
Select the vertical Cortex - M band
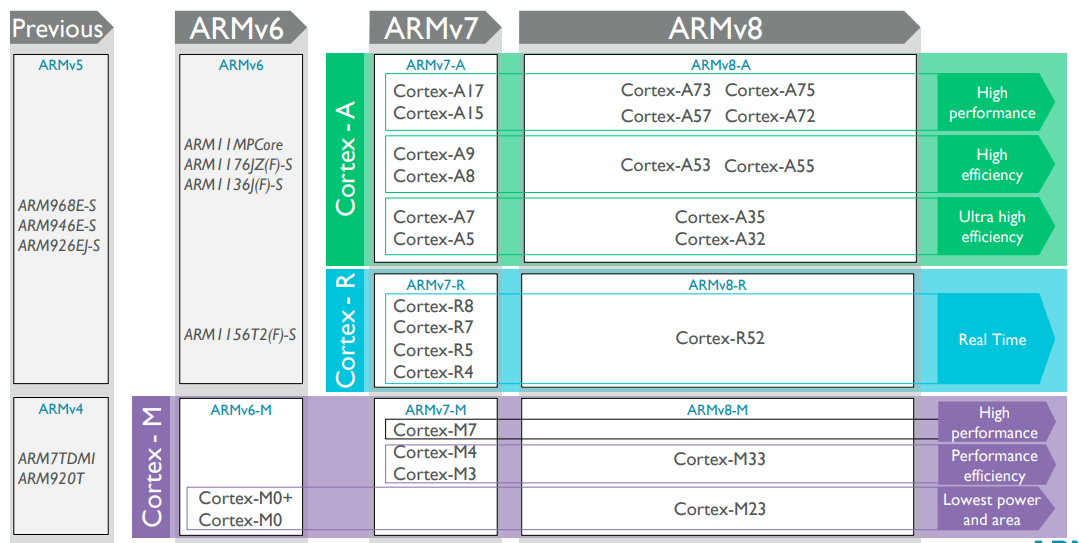[x=151, y=467]
